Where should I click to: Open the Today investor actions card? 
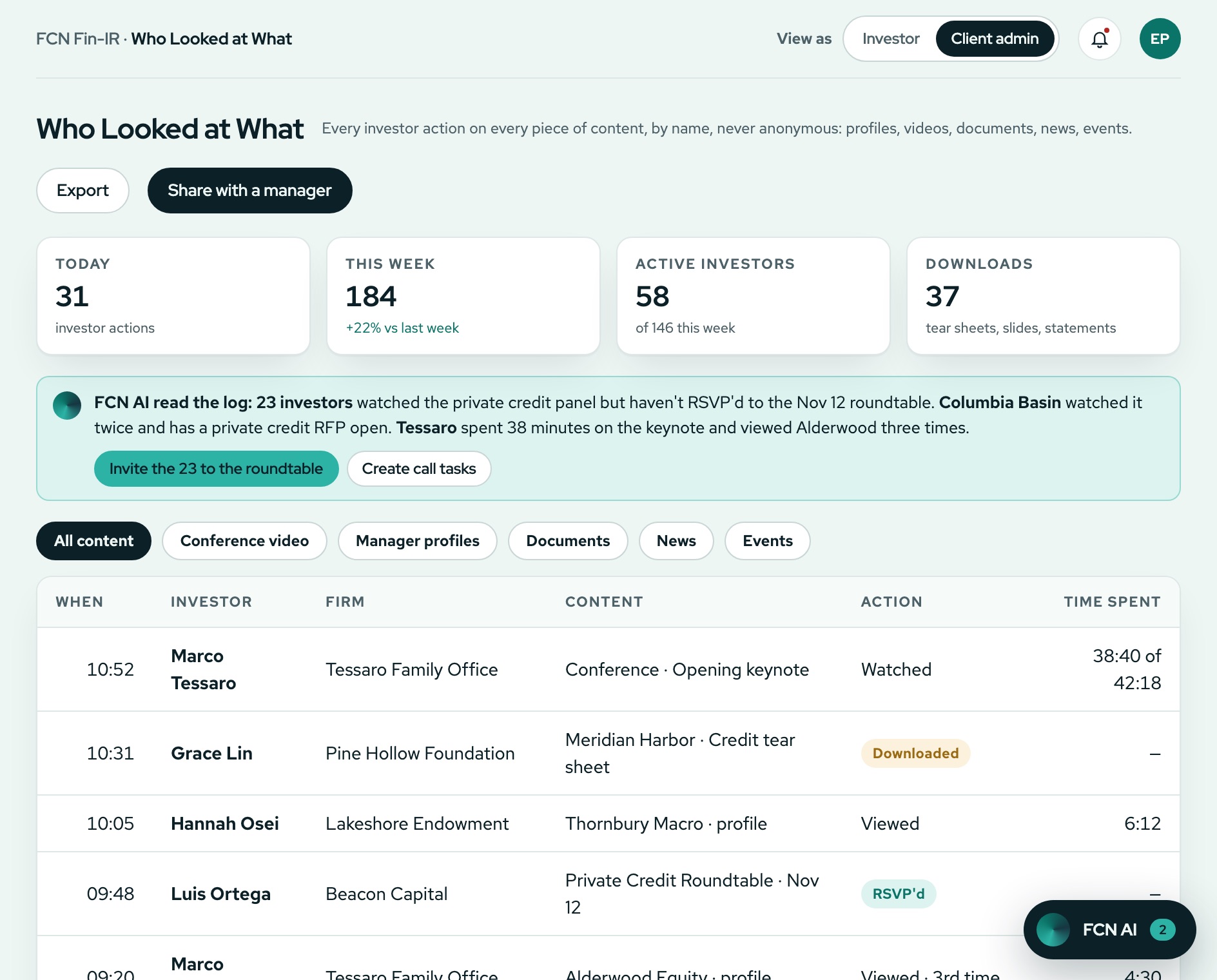173,296
